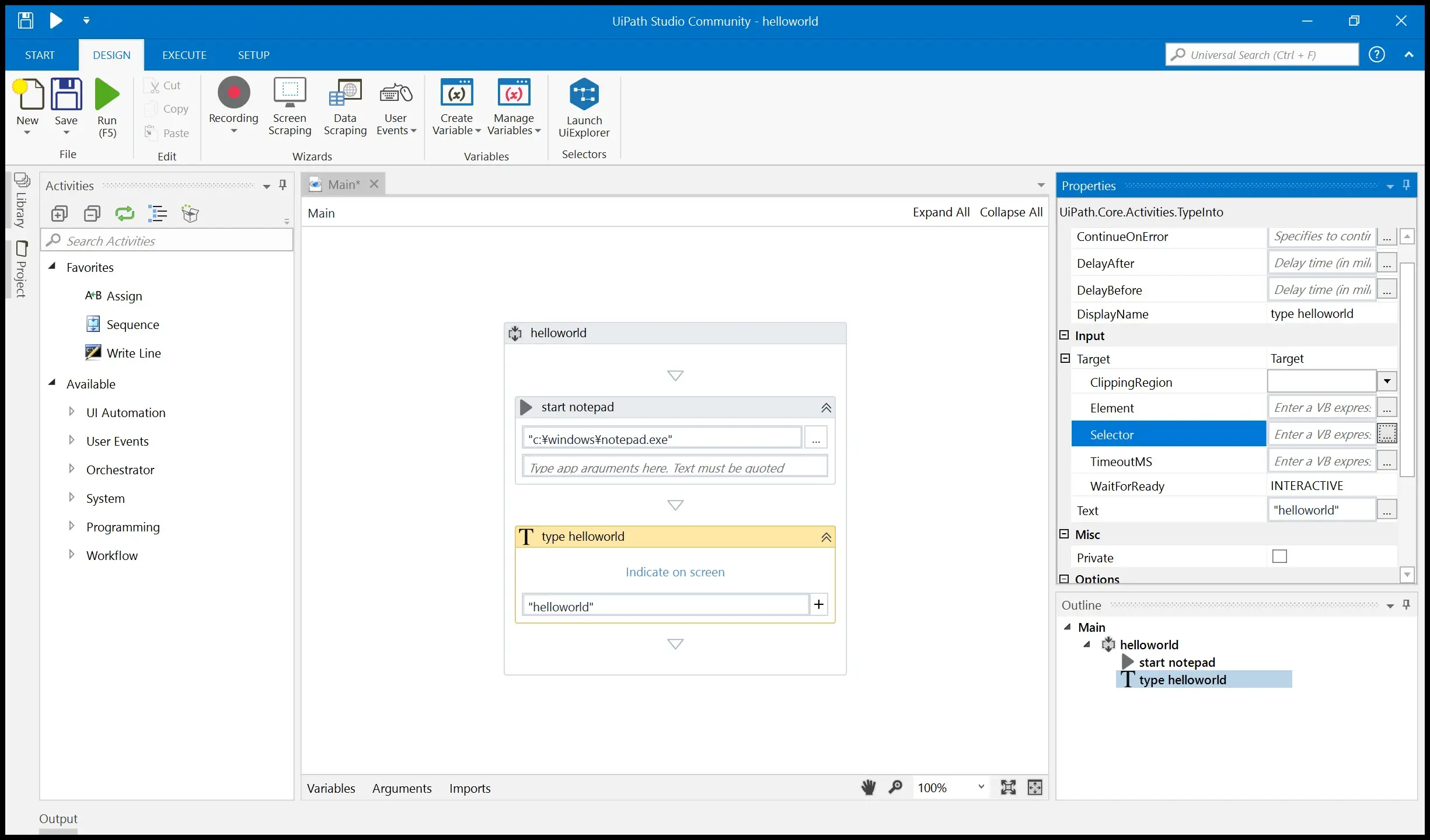Select the DESIGN ribbon tab

(111, 55)
